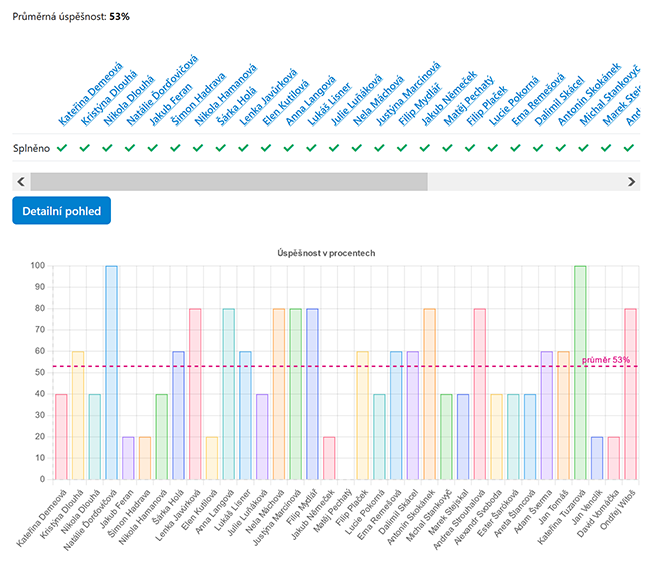
Task: Click the checkmark for Anna Langová
Action: 289,148
